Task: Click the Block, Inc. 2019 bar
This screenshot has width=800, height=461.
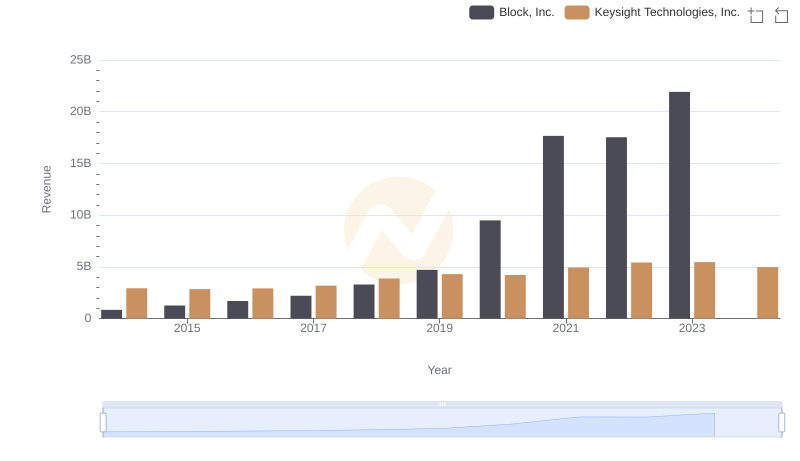Action: pyautogui.click(x=427, y=294)
